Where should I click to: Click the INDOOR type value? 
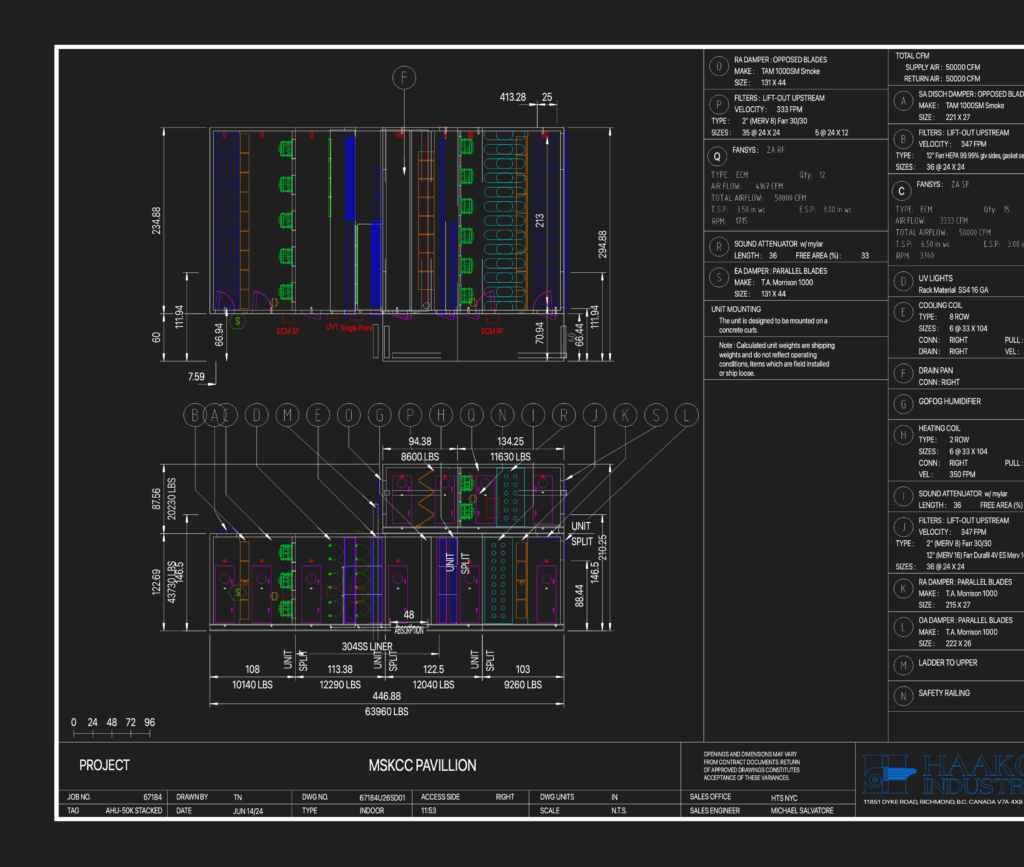pyautogui.click(x=372, y=811)
